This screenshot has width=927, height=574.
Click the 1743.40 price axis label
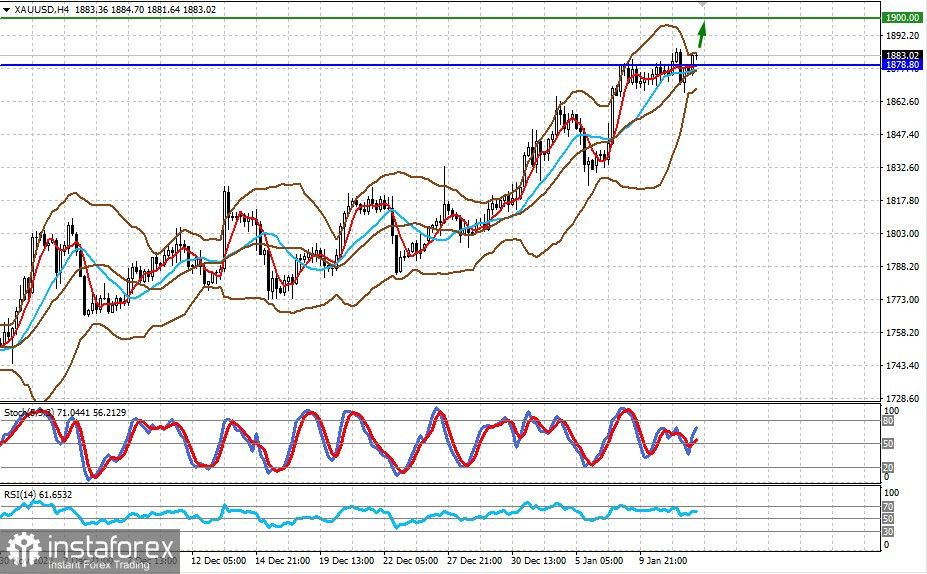click(x=902, y=366)
